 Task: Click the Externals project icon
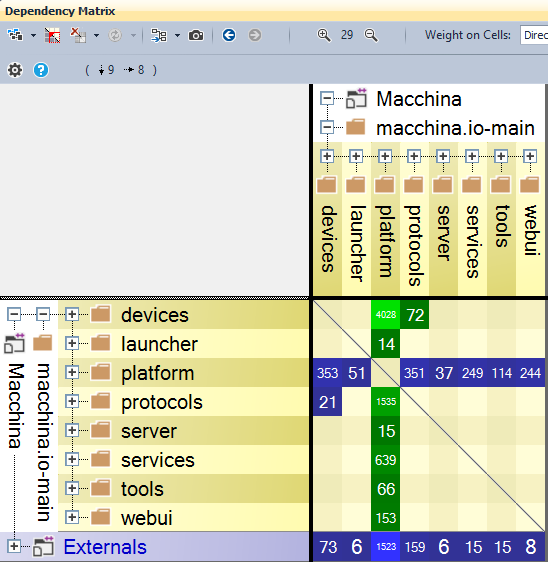point(43,547)
